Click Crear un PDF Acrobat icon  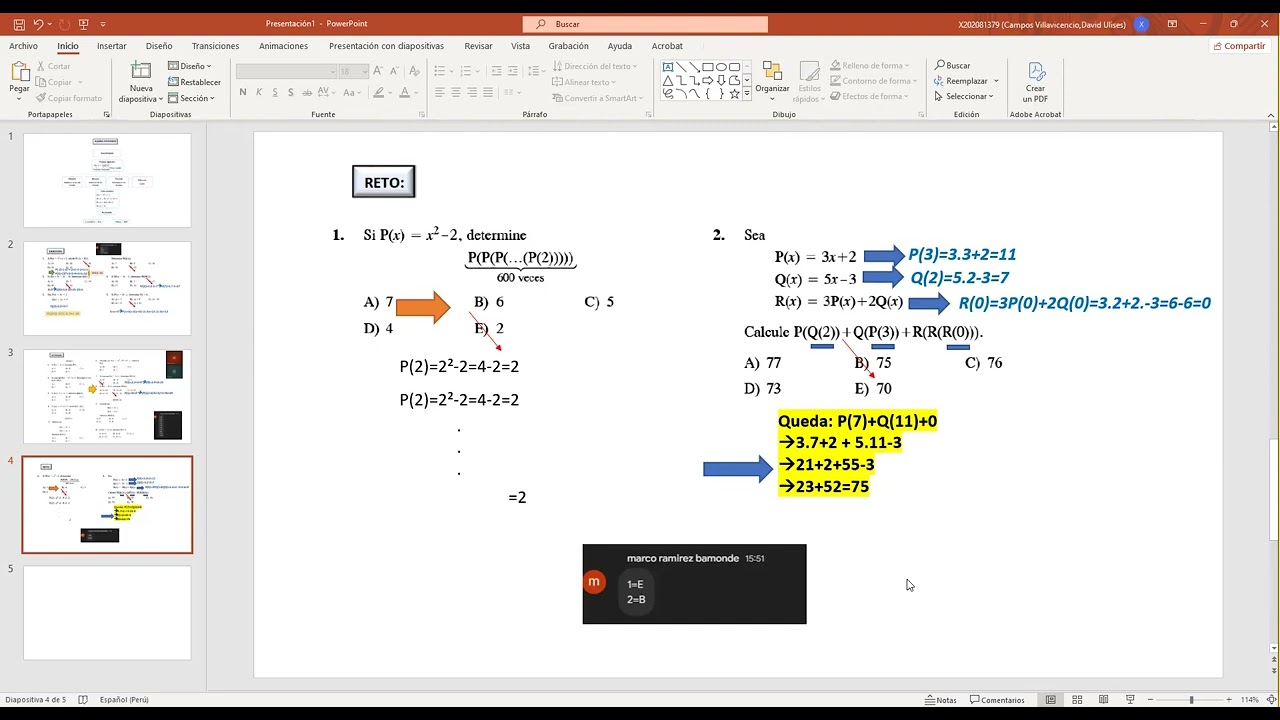point(1035,82)
